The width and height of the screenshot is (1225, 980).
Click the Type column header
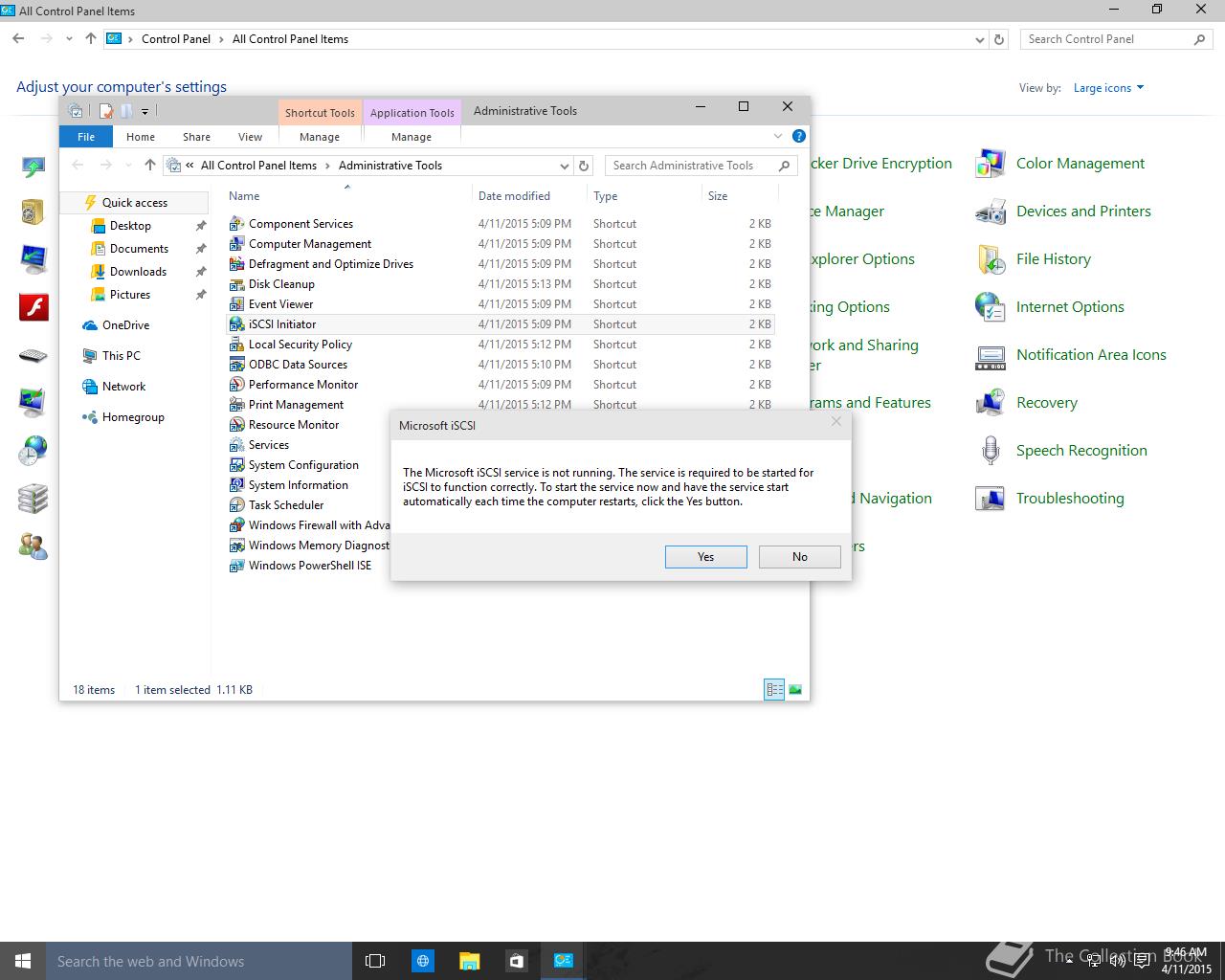pyautogui.click(x=605, y=196)
